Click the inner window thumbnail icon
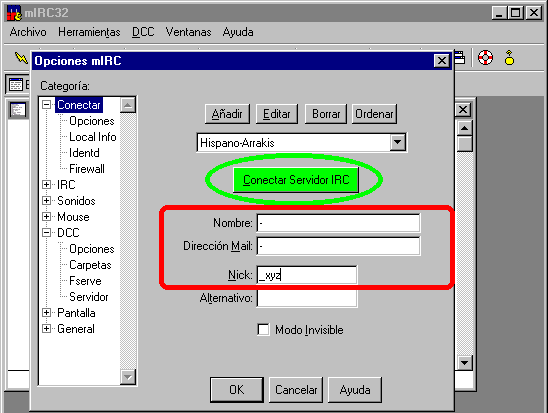 [18, 110]
